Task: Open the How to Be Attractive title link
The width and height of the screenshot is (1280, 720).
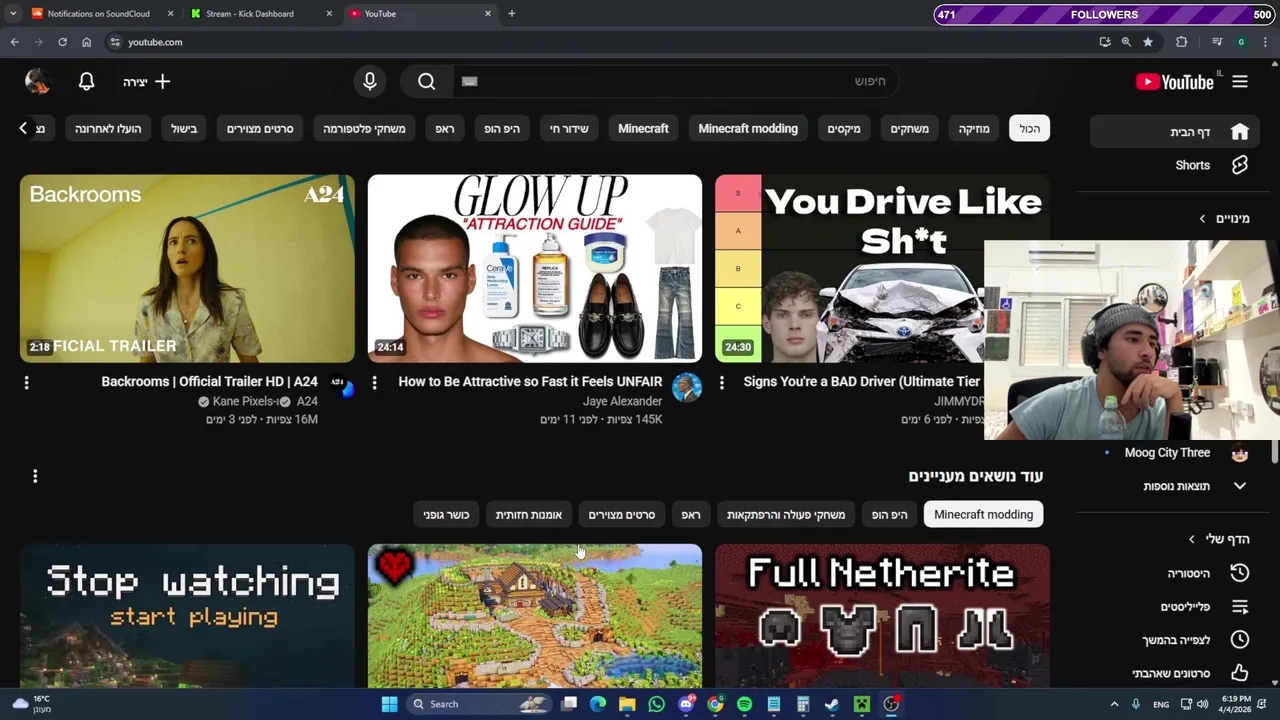Action: 530,381
